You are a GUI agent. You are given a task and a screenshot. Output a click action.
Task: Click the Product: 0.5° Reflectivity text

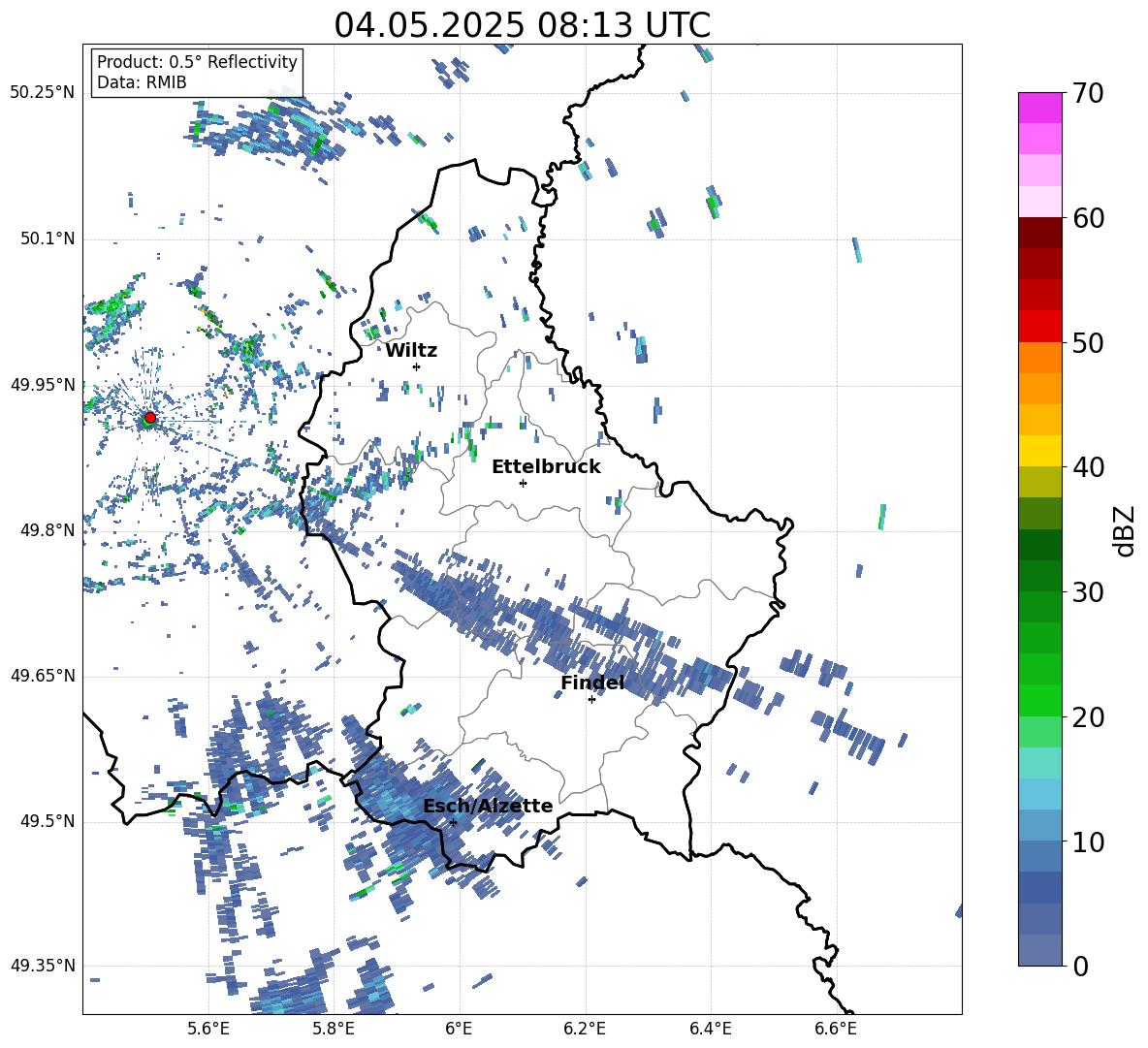tap(197, 62)
